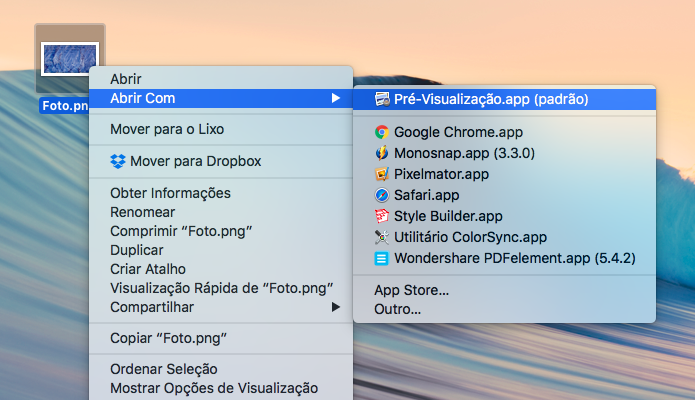Click the Utilitário ColorSync icon
Image resolution: width=695 pixels, height=400 pixels.
tap(382, 237)
